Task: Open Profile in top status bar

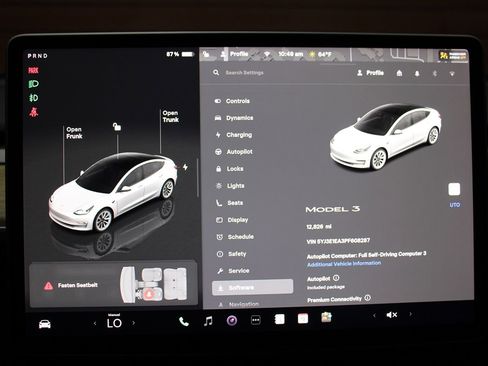Action: [235, 54]
